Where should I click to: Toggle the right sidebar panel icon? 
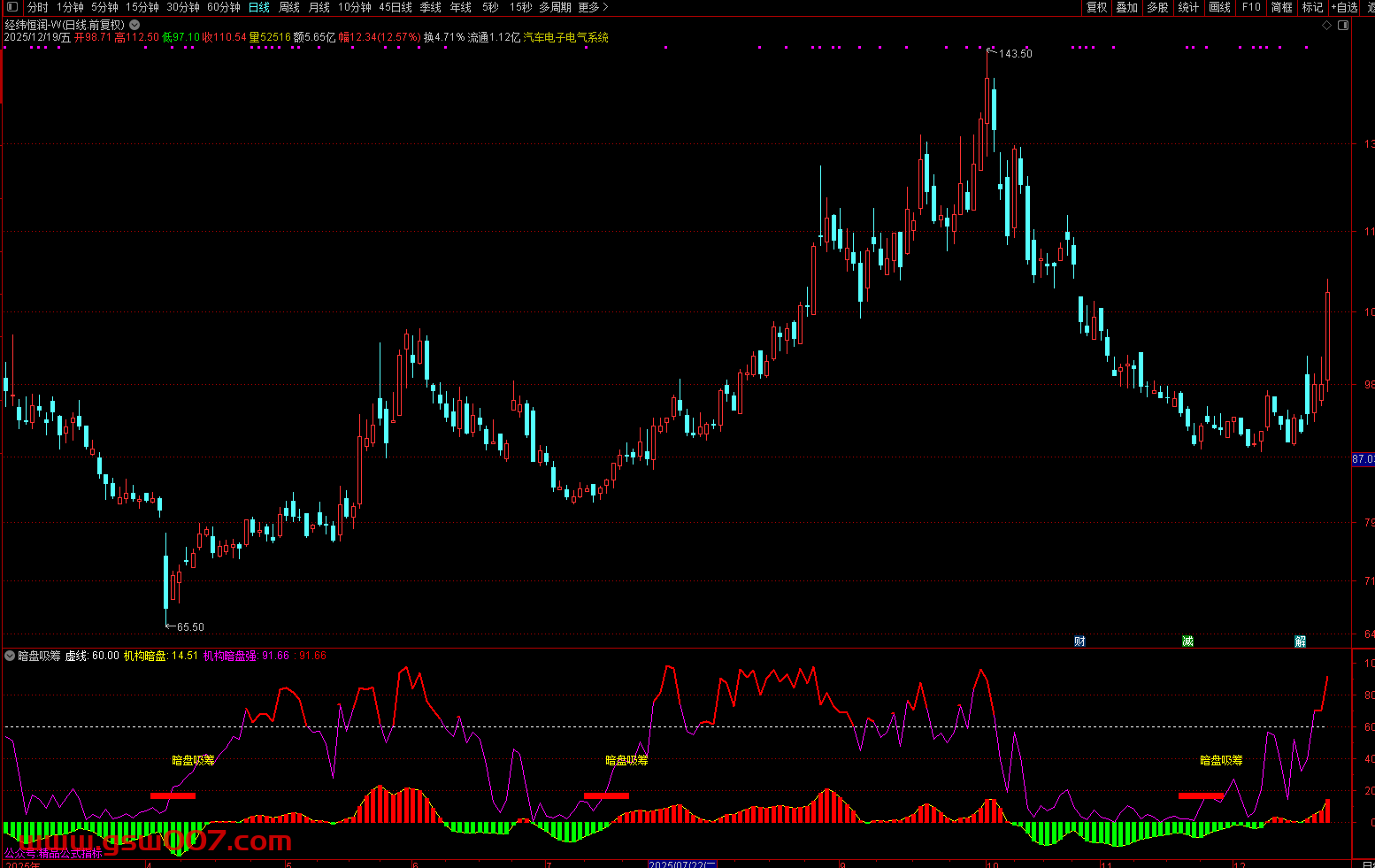click(x=1343, y=26)
